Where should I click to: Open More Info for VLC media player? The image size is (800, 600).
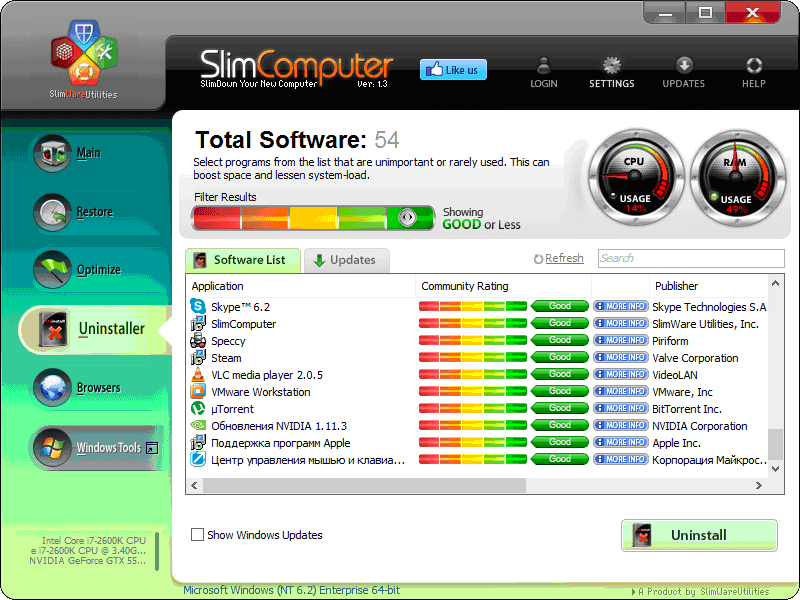[x=620, y=374]
